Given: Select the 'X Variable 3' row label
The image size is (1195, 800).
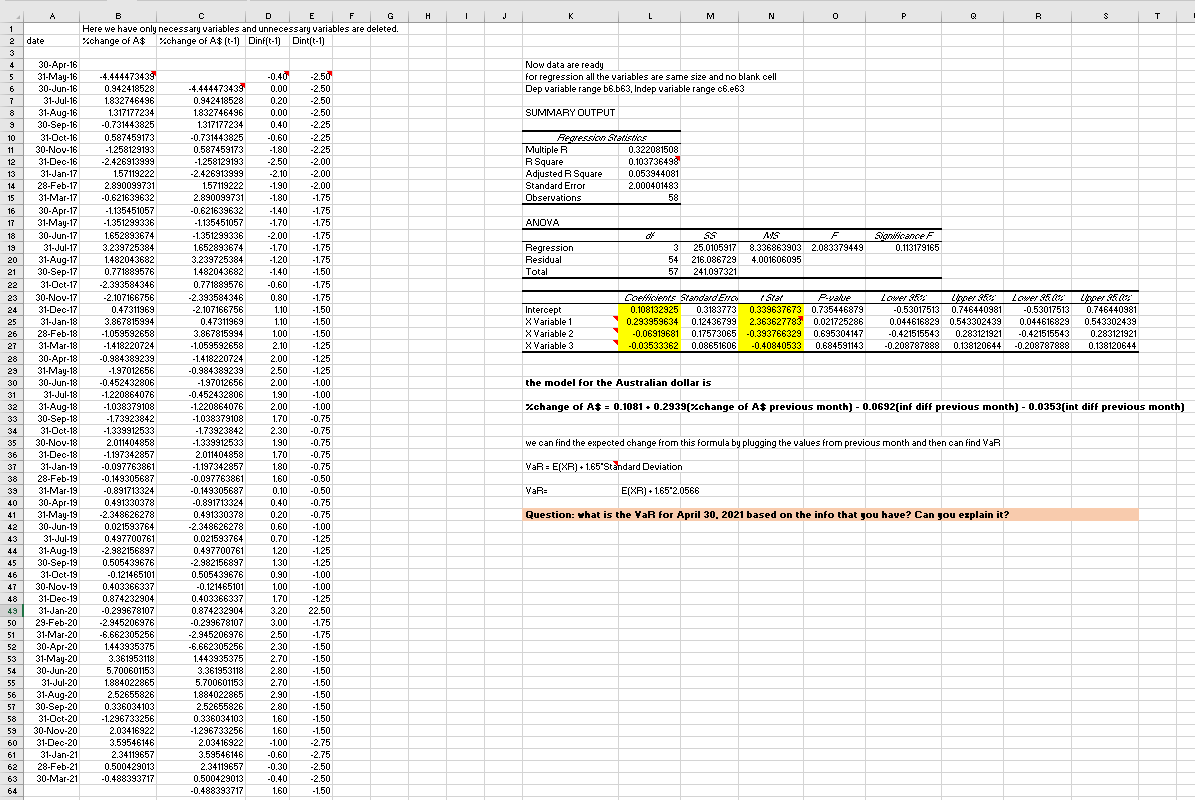Looking at the screenshot, I should [x=570, y=346].
